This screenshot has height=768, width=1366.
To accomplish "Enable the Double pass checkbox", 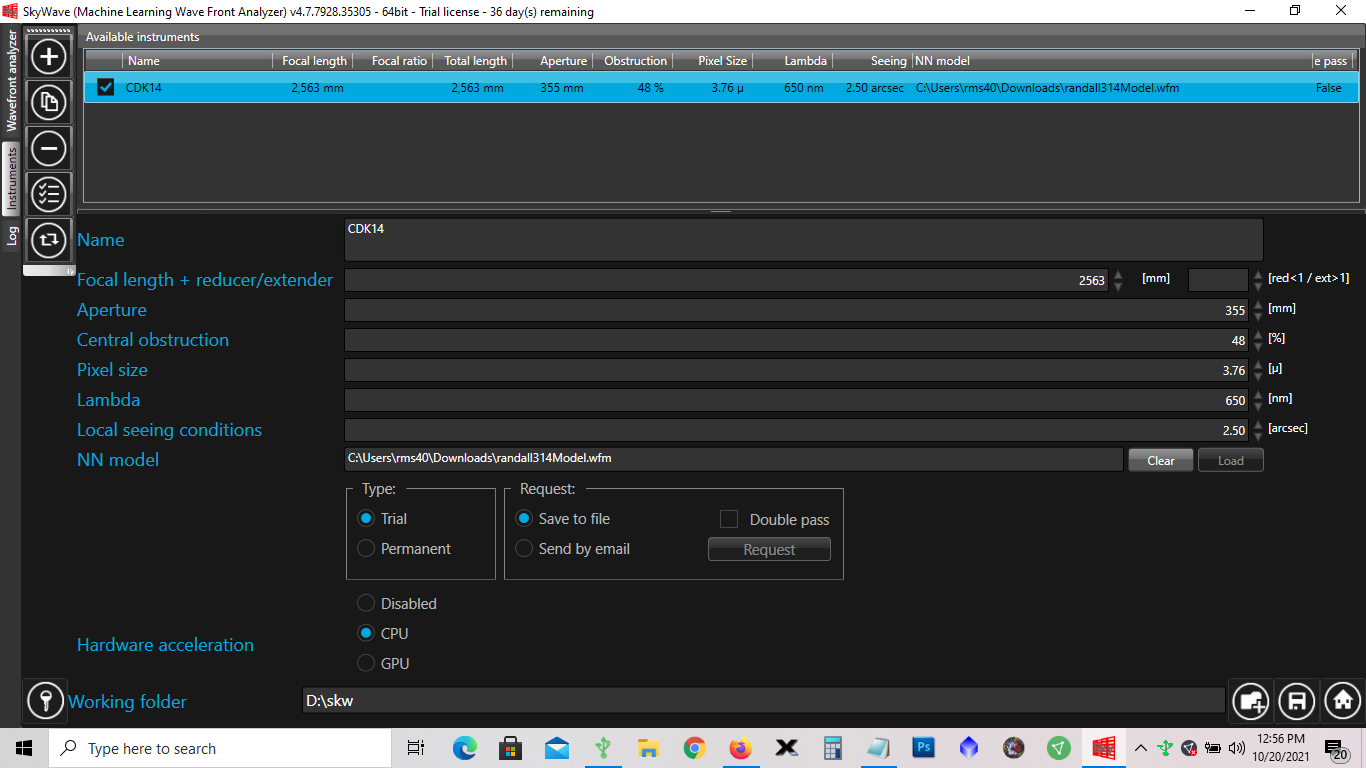I will pyautogui.click(x=729, y=519).
